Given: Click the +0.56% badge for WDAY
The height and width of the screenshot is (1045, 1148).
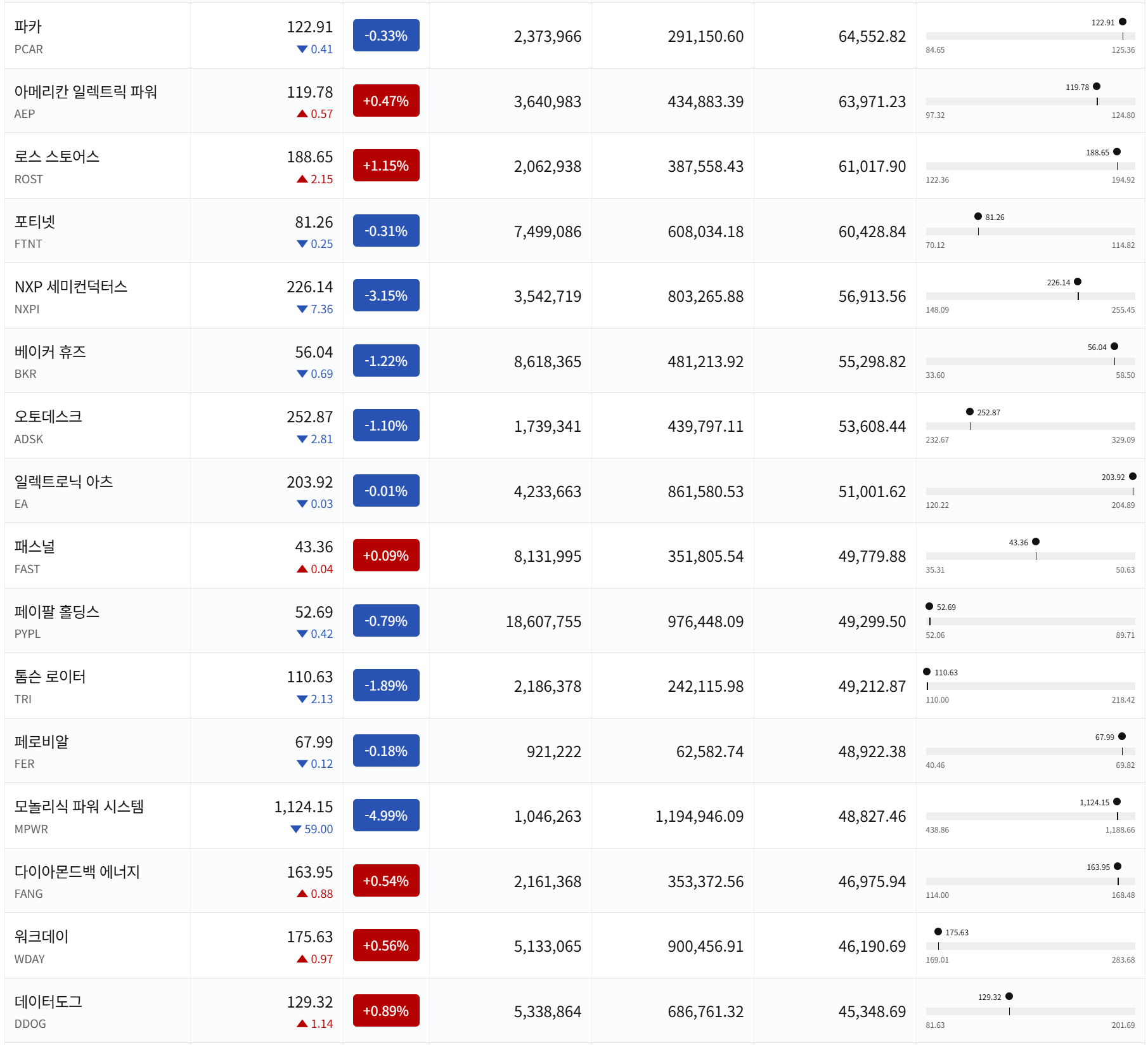Looking at the screenshot, I should [x=386, y=945].
